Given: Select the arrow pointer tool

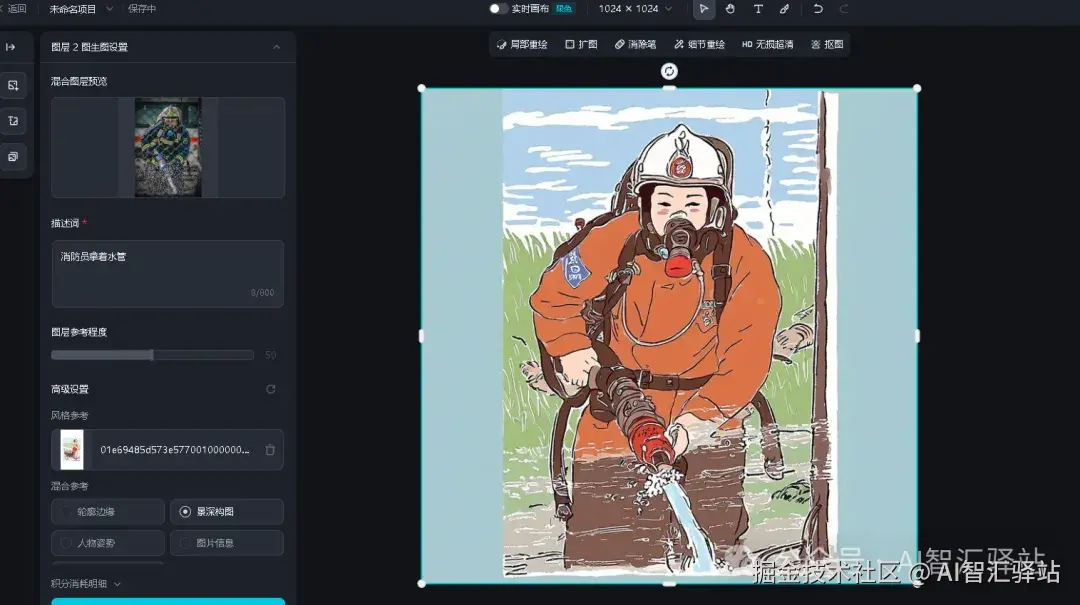Looking at the screenshot, I should 705,9.
